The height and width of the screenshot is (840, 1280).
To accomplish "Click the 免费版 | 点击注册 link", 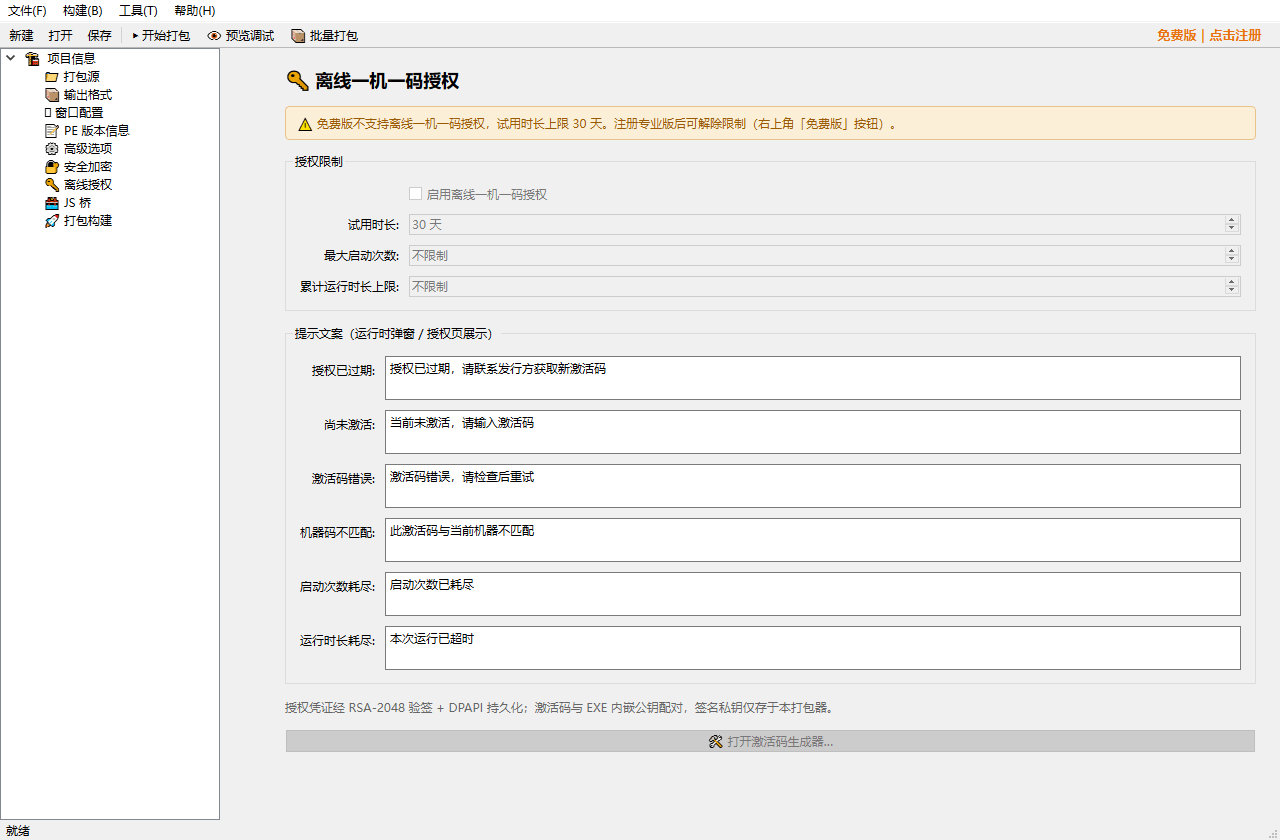I will click(x=1209, y=36).
